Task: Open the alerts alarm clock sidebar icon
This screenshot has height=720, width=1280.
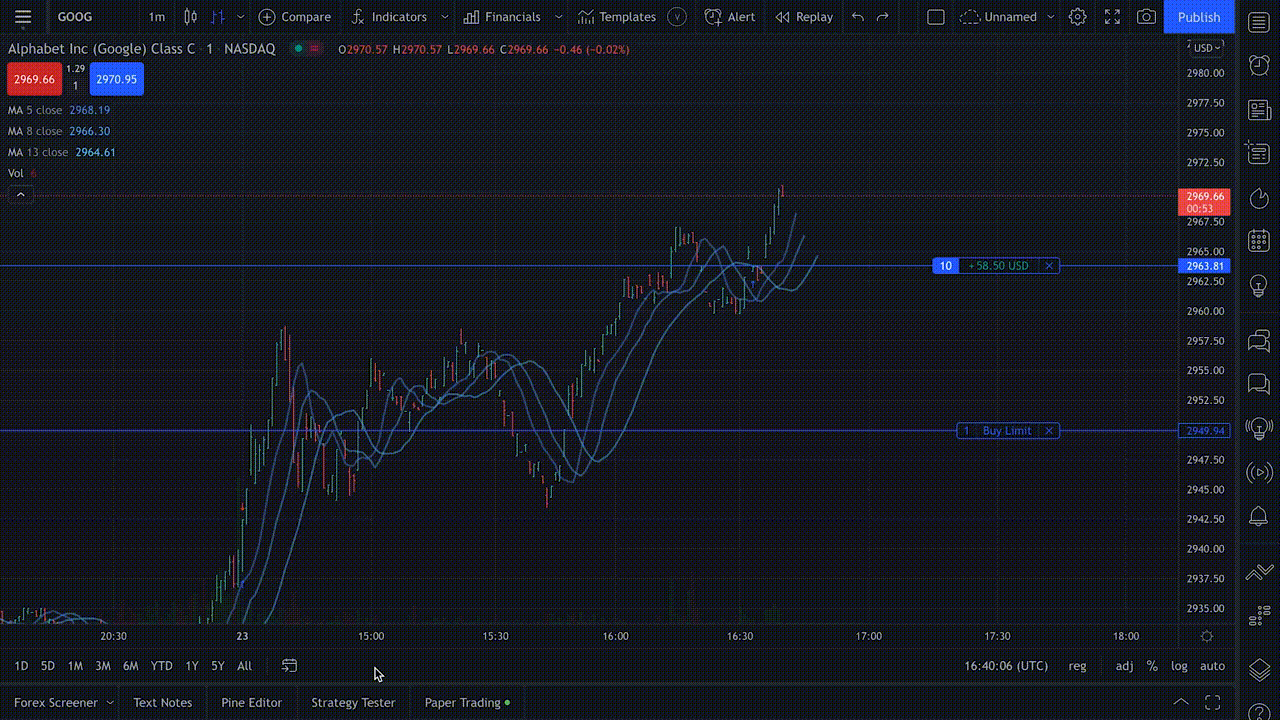Action: click(1259, 66)
